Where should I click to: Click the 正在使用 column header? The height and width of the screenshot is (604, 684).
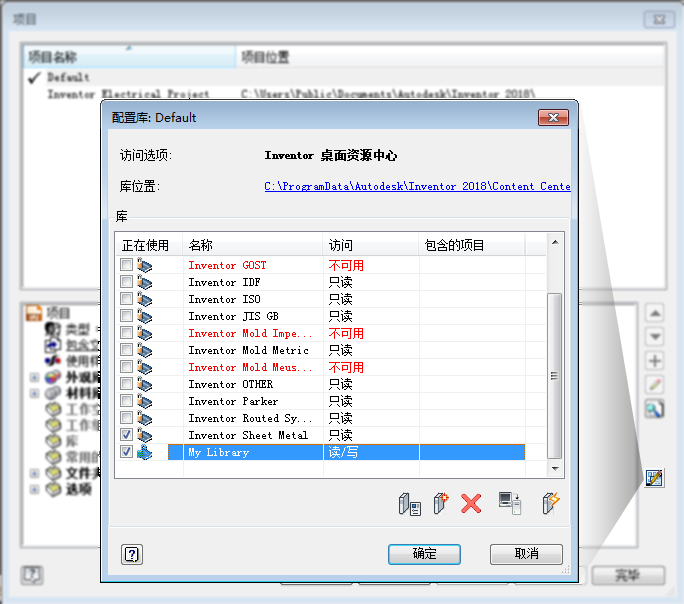pos(149,245)
